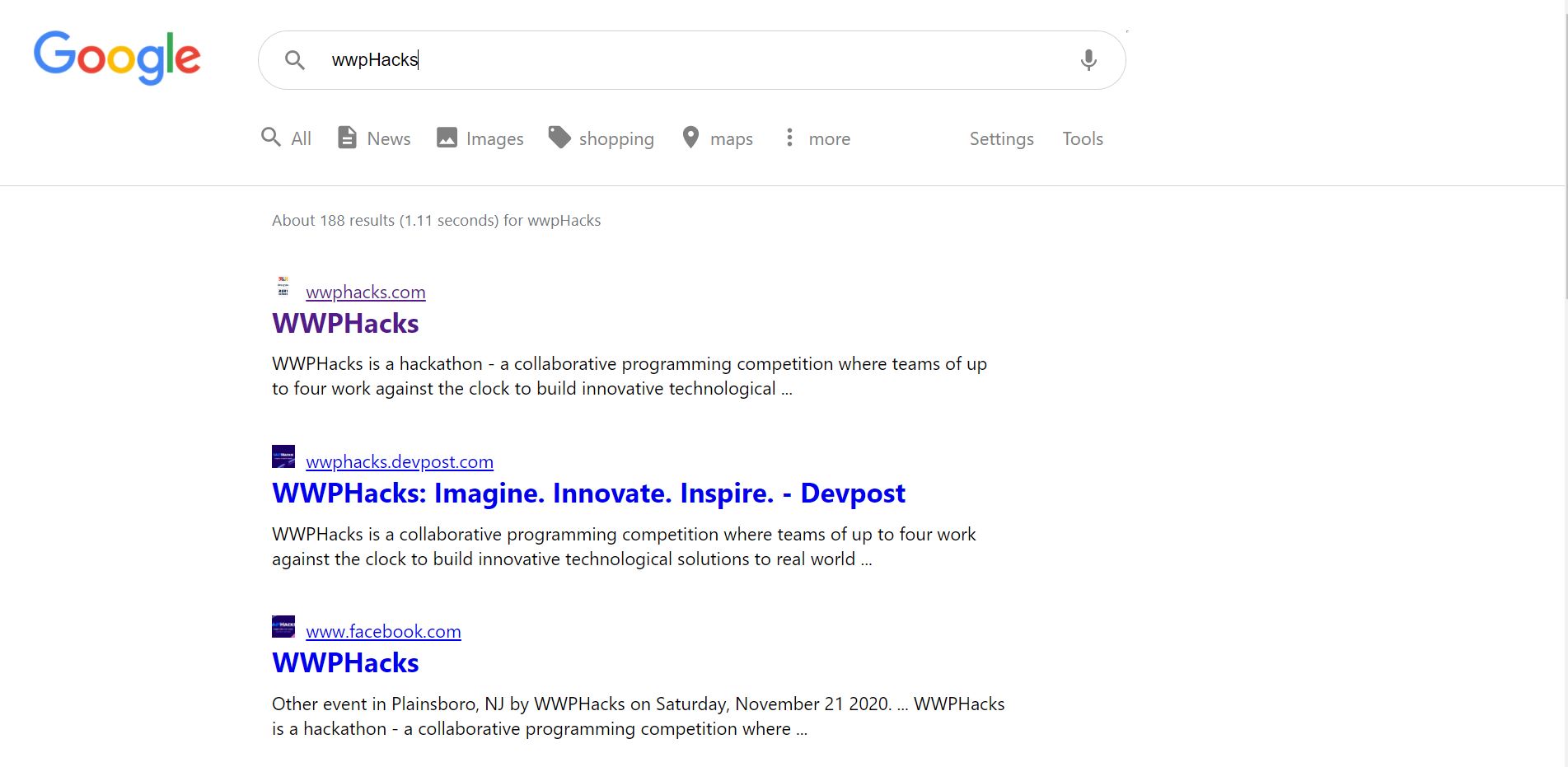Open the Tools option
The height and width of the screenshot is (767, 1568).
tap(1083, 138)
